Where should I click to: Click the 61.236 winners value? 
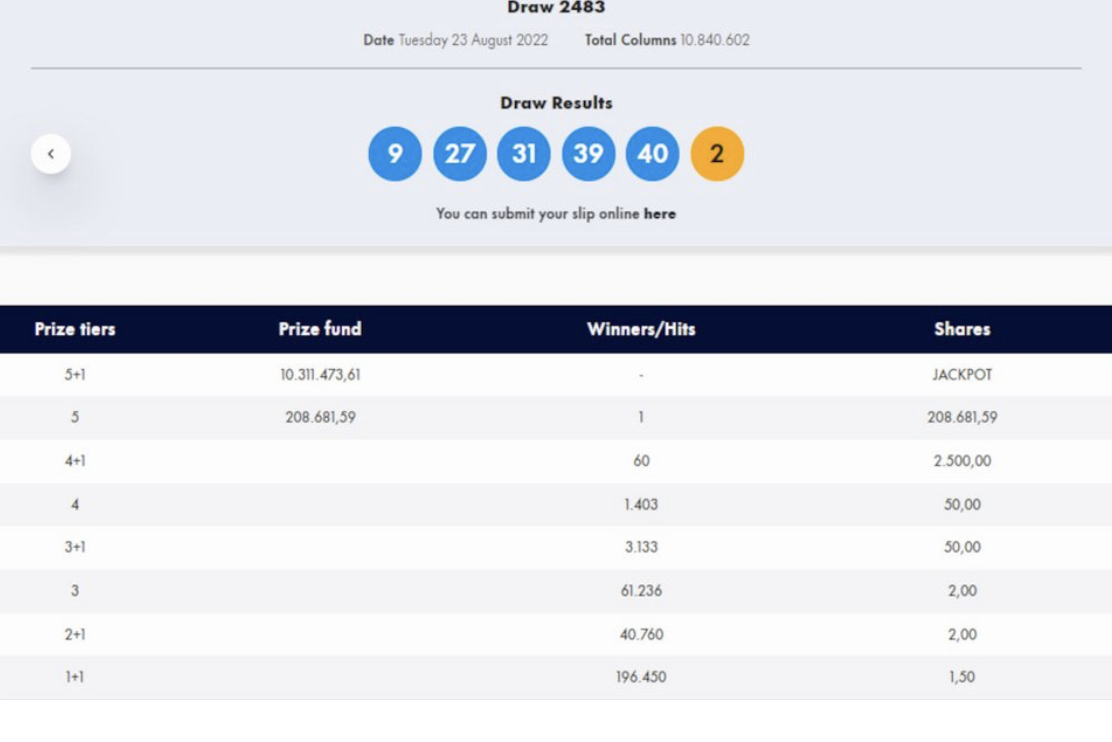click(641, 591)
